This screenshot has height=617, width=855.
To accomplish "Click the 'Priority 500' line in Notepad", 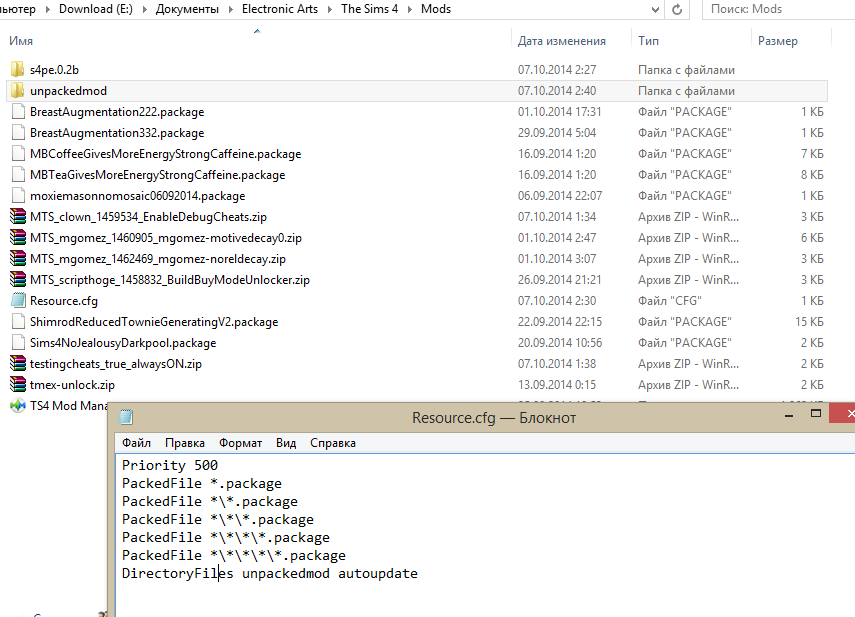I will (170, 465).
